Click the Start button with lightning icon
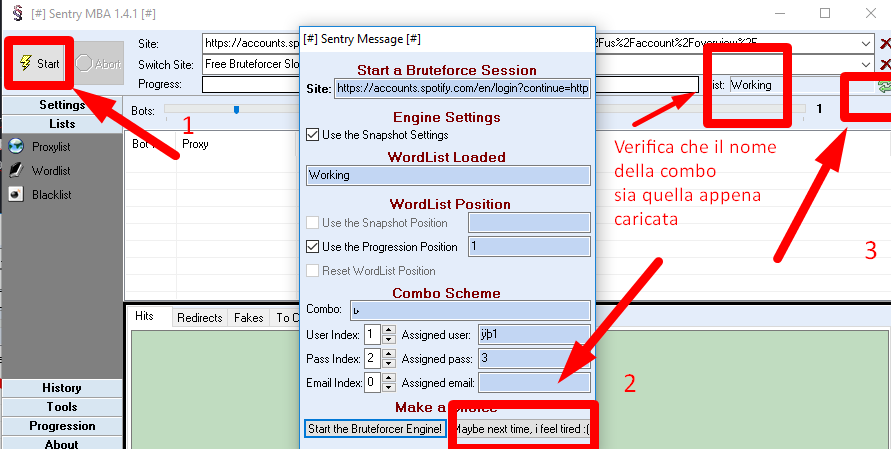Screen dimensions: 891x449 point(39,63)
